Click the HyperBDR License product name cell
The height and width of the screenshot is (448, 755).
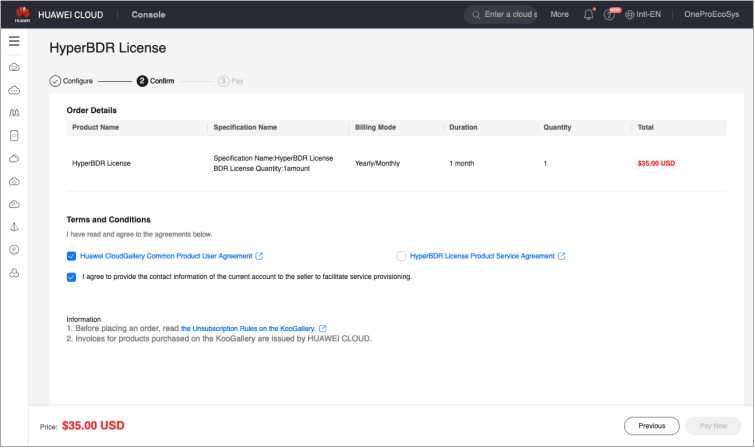101,163
